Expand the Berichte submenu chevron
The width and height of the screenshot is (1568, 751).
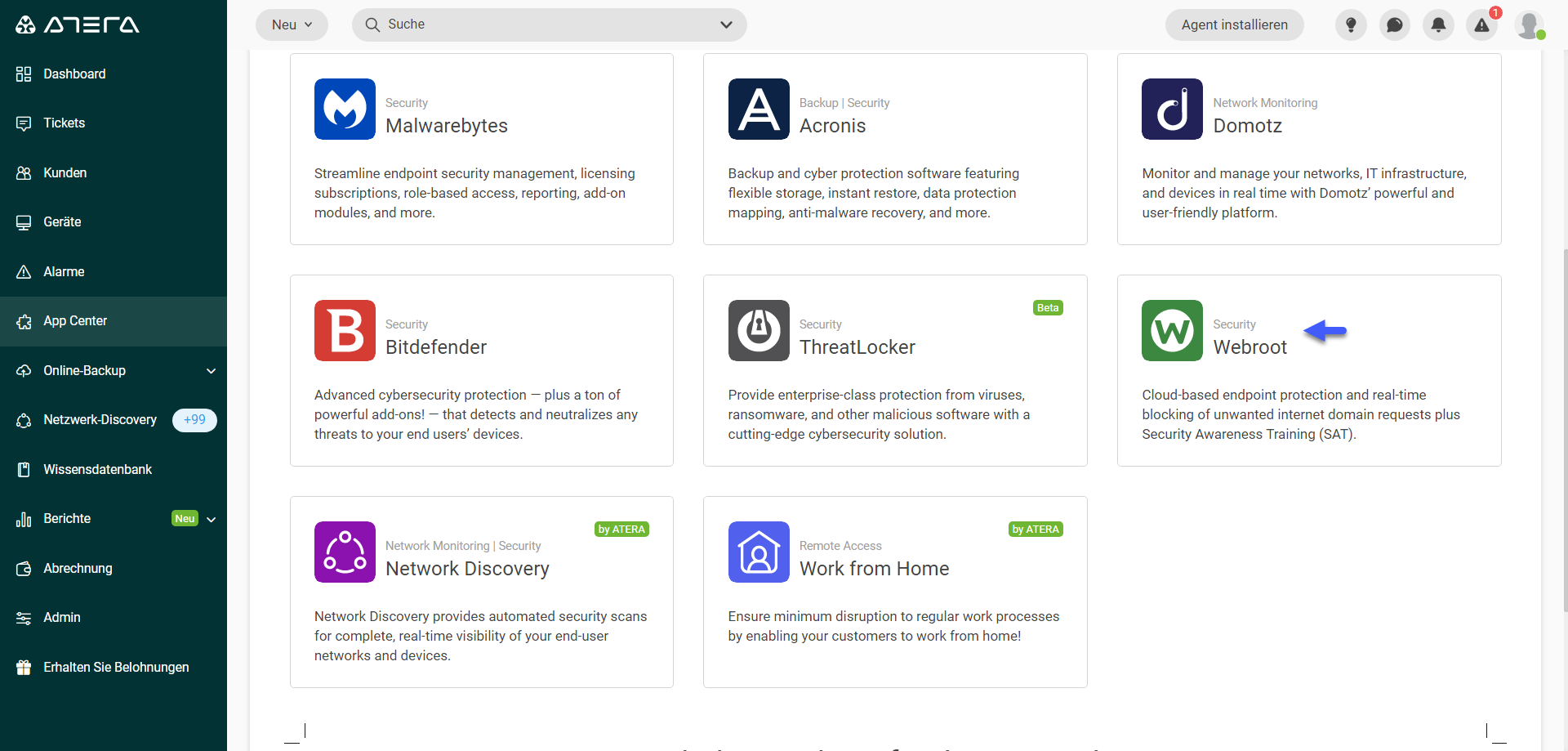point(212,519)
